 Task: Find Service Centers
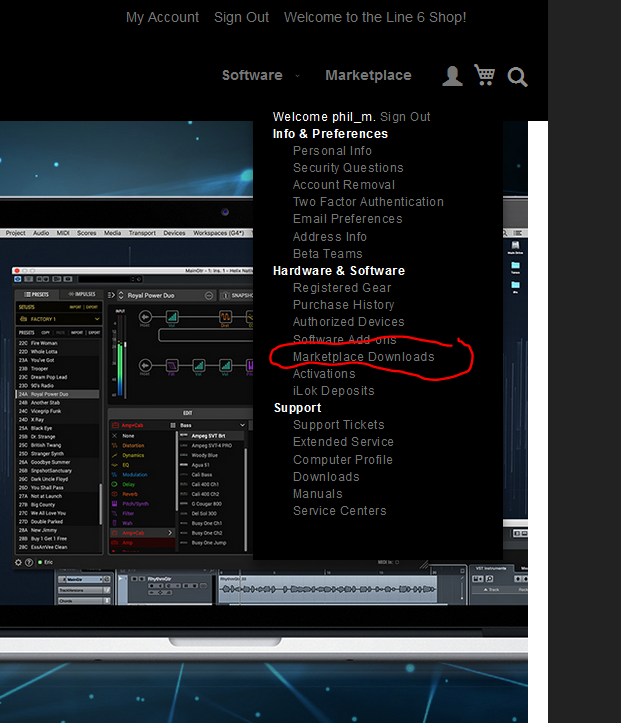click(x=339, y=511)
